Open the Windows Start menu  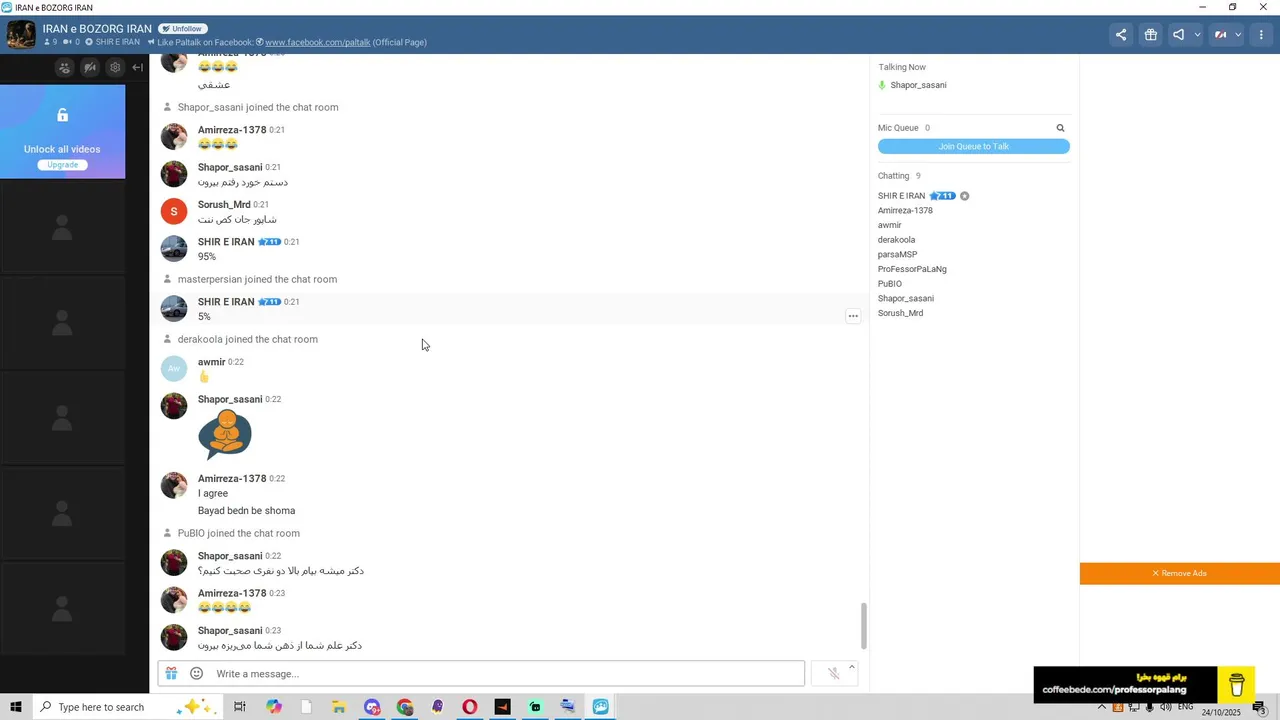click(16, 707)
